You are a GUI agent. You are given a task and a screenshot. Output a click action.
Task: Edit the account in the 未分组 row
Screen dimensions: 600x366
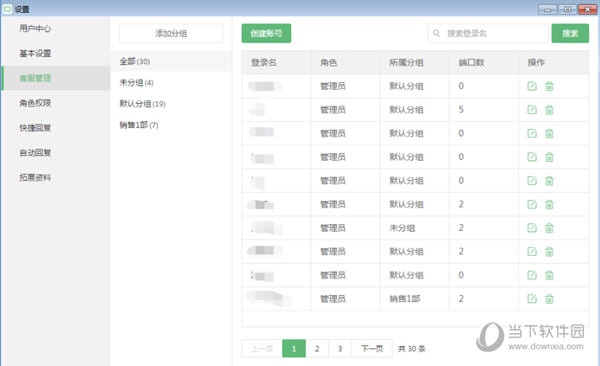point(532,228)
